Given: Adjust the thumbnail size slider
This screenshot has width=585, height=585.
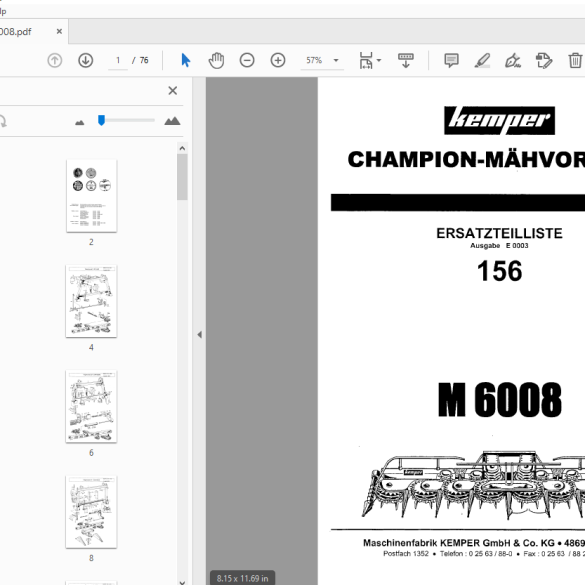Looking at the screenshot, I should [101, 120].
